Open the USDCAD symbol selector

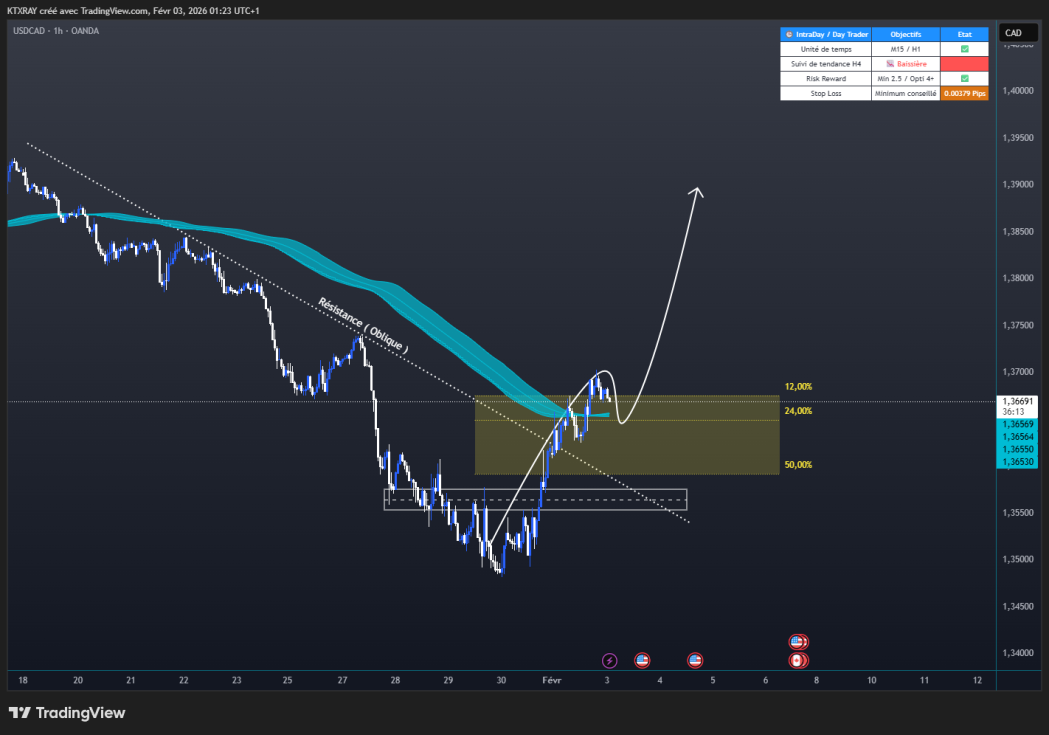(x=27, y=30)
